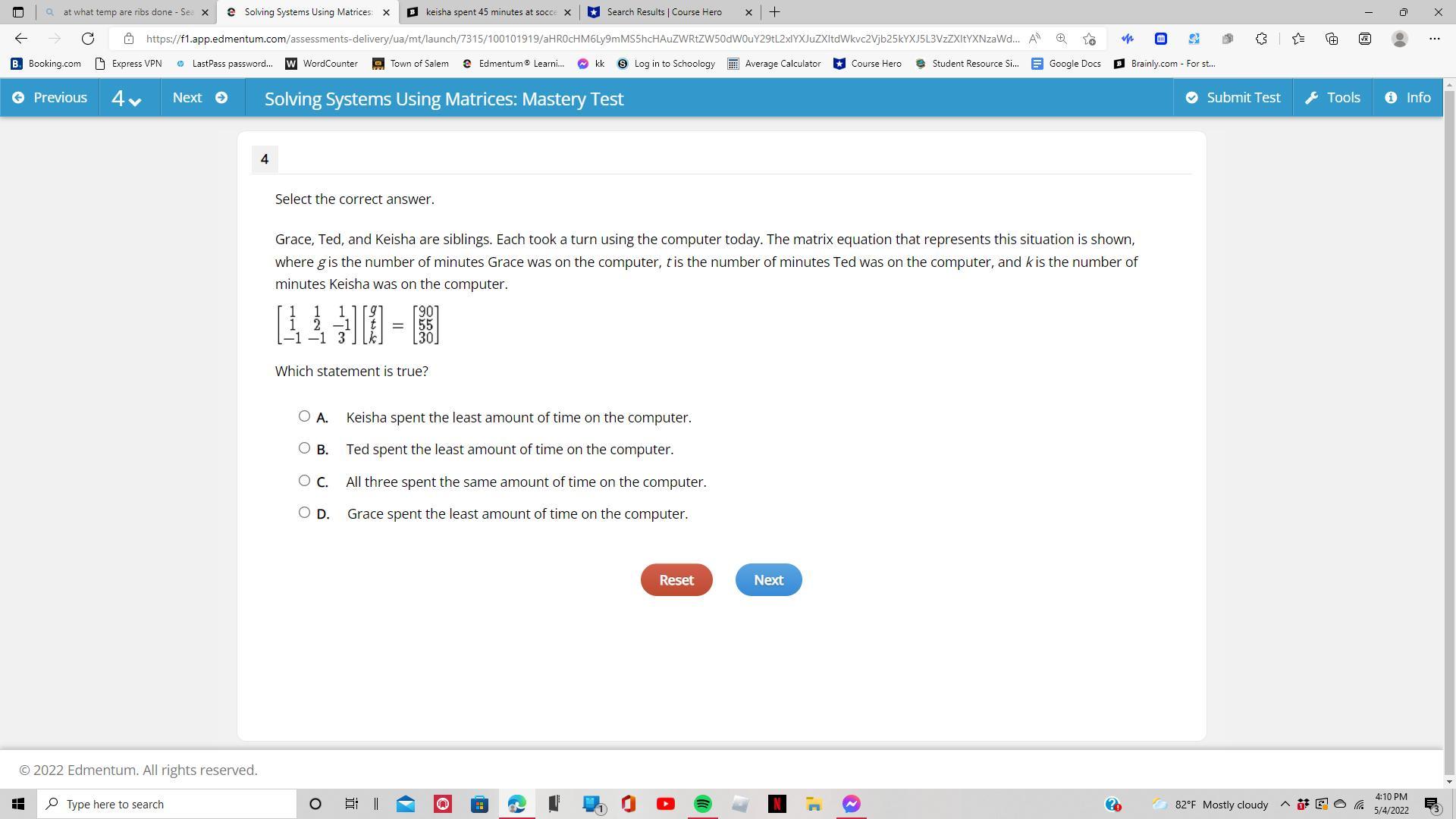Click the red Reset button
This screenshot has height=819, width=1456.
click(x=676, y=580)
